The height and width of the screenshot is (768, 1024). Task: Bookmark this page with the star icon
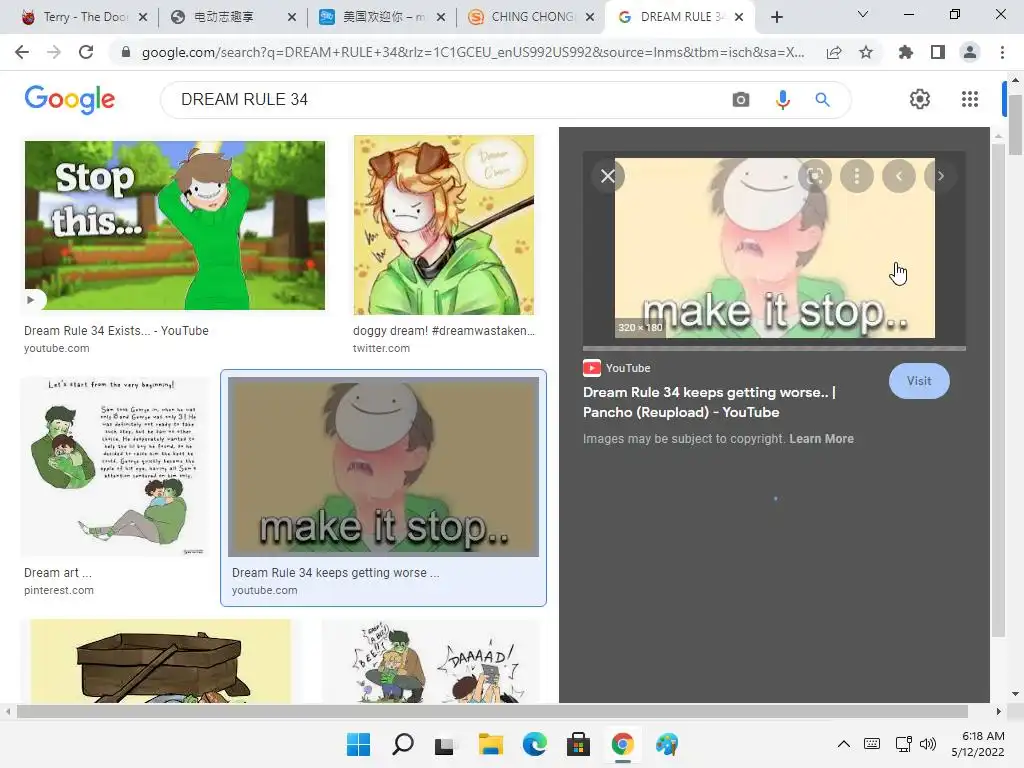(x=866, y=52)
